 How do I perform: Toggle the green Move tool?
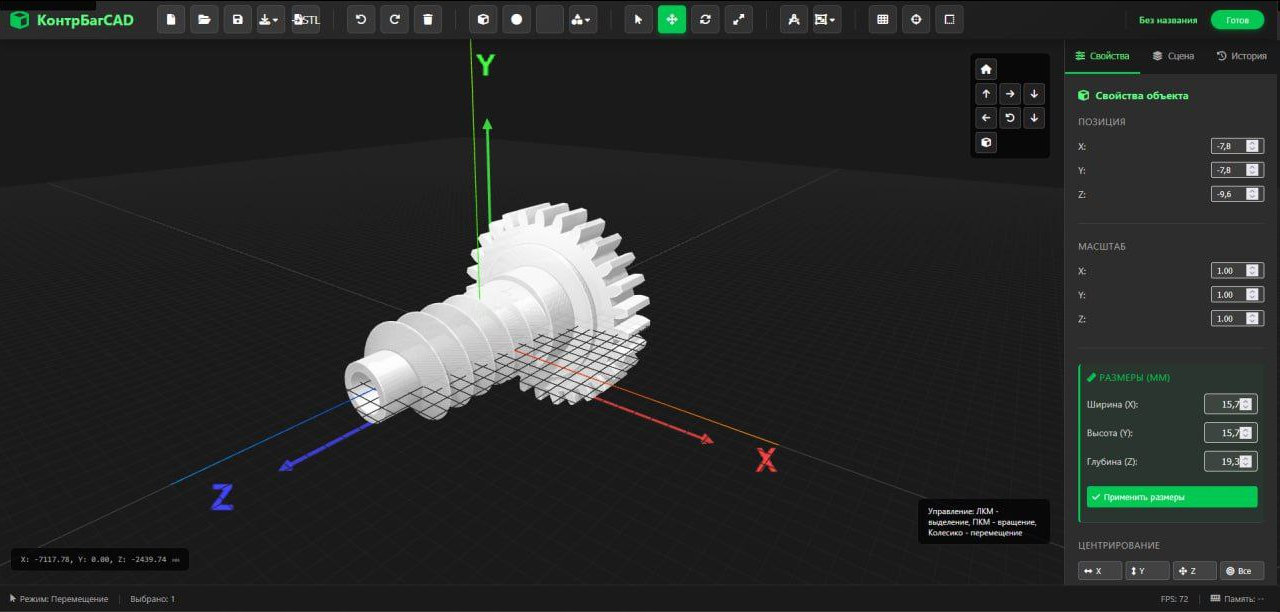click(x=672, y=19)
